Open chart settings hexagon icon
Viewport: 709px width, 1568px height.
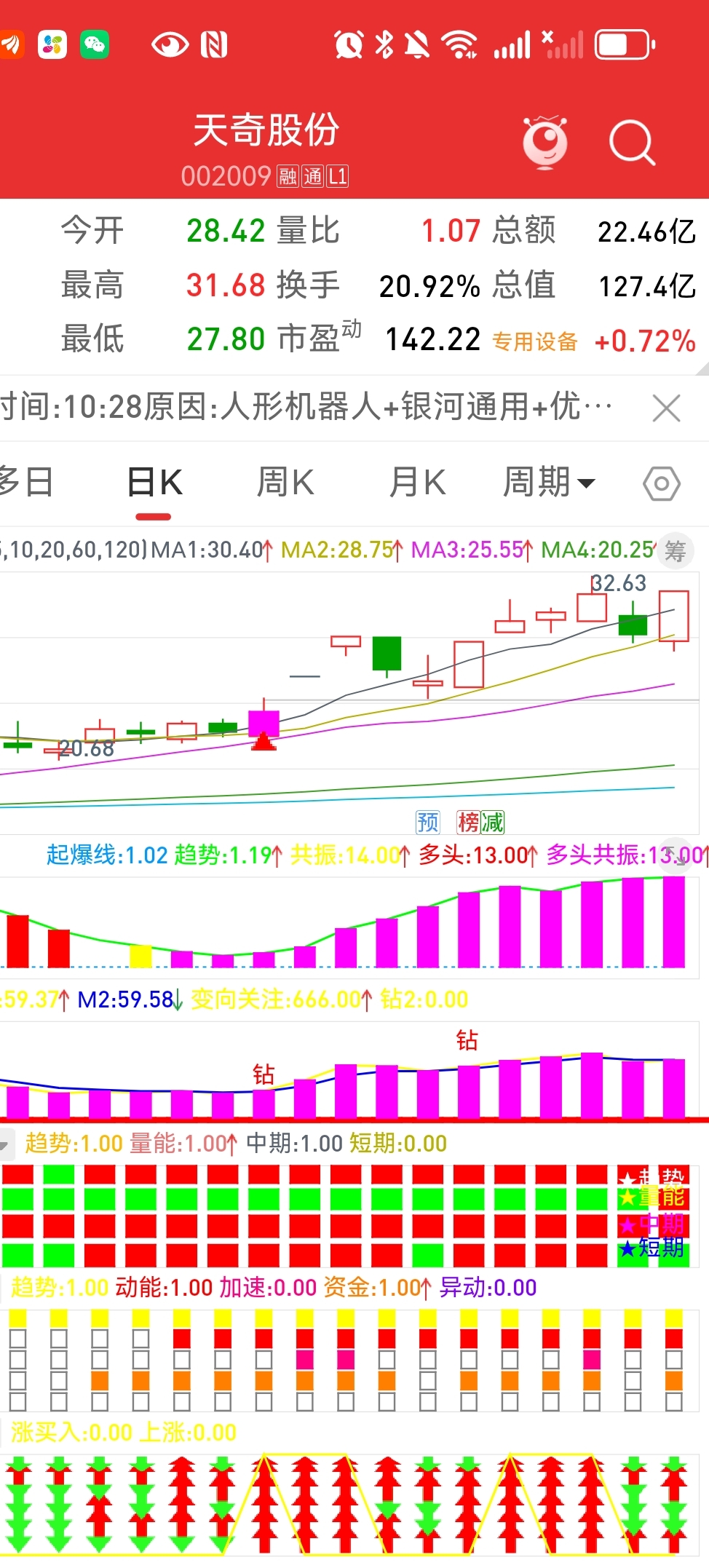pos(662,483)
